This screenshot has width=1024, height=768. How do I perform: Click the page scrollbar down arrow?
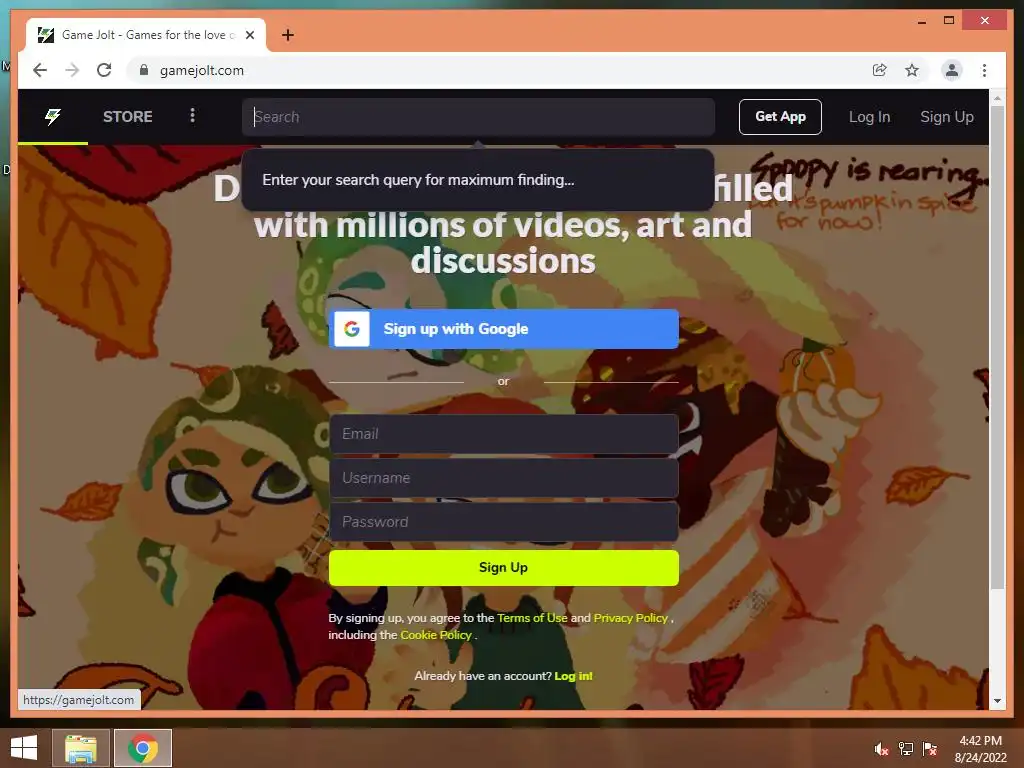tap(997, 701)
